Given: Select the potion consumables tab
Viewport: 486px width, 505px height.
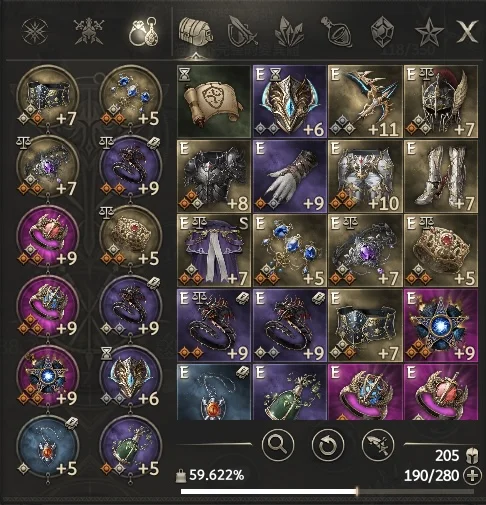Looking at the screenshot, I should (336, 32).
